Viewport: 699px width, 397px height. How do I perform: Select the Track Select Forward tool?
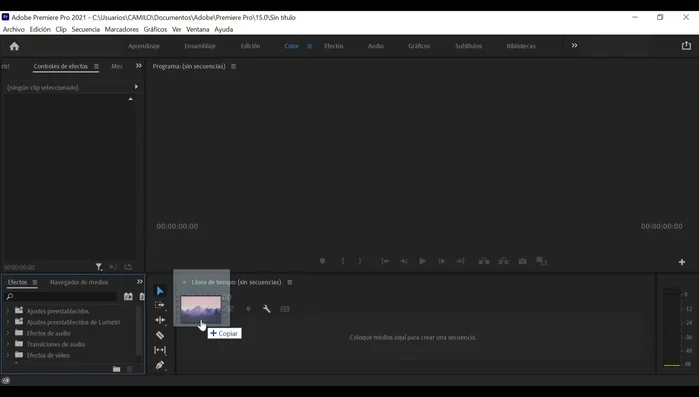point(160,305)
